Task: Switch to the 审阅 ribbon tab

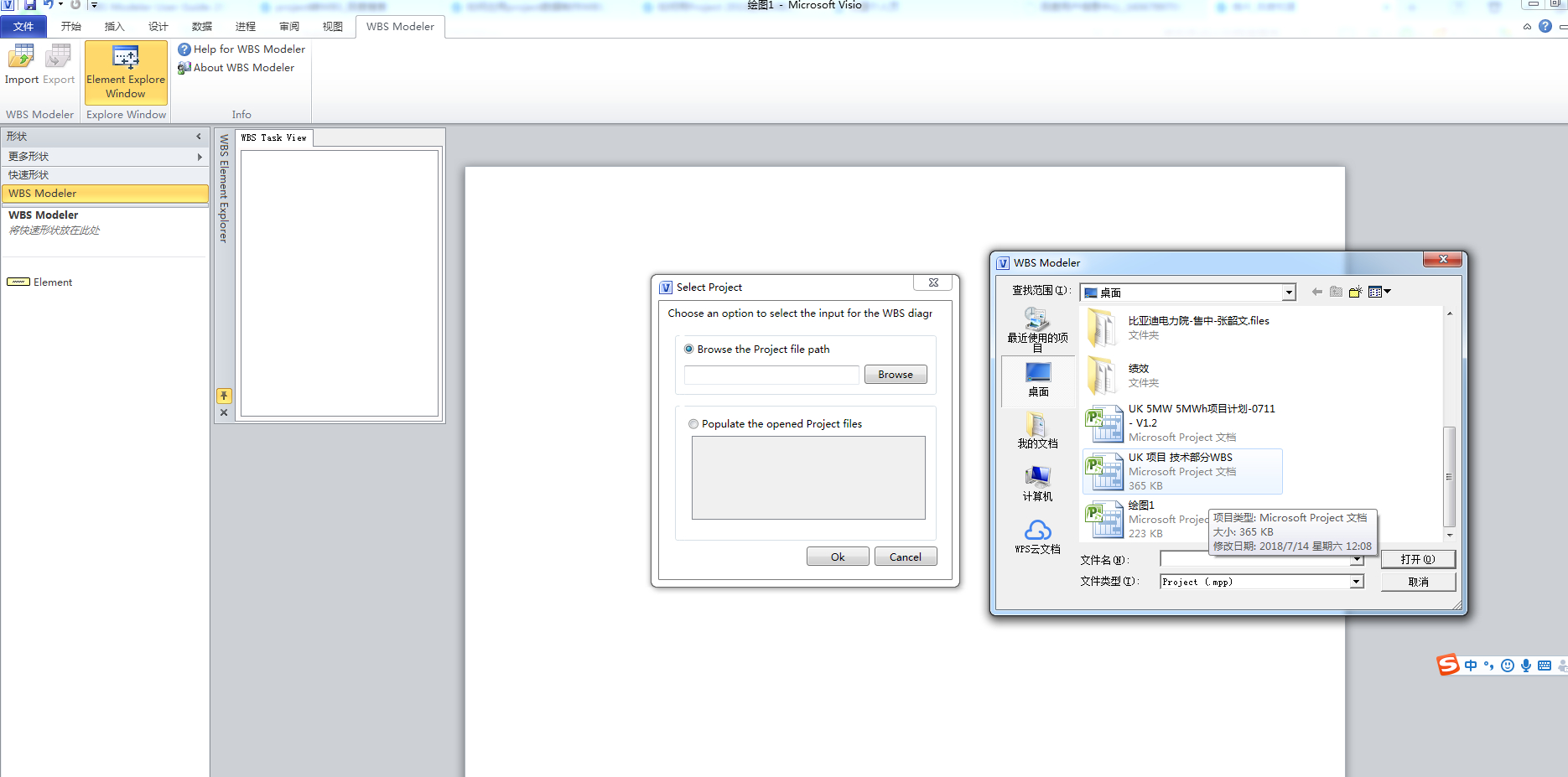Action: pyautogui.click(x=289, y=27)
